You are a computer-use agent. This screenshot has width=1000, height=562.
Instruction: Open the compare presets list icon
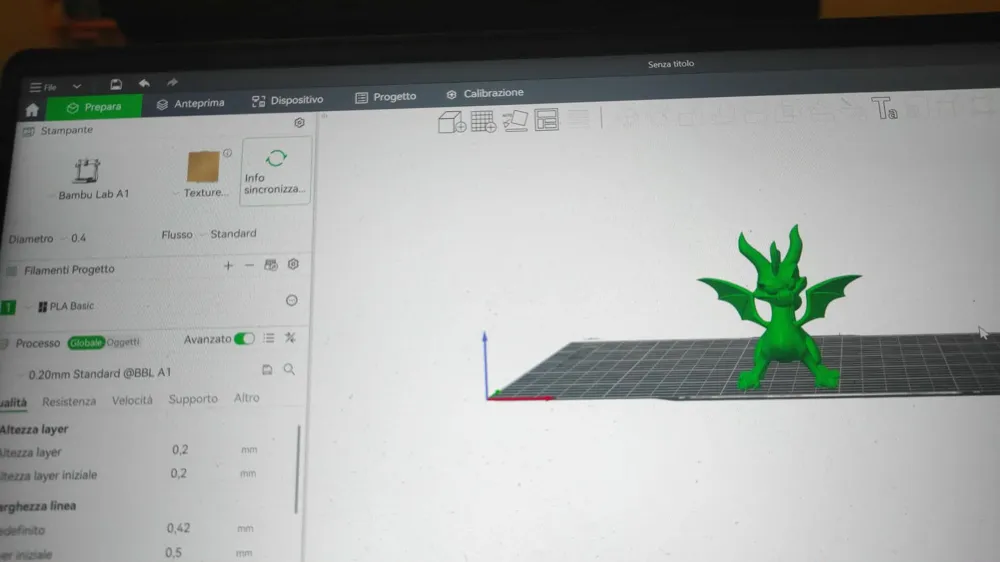click(268, 338)
